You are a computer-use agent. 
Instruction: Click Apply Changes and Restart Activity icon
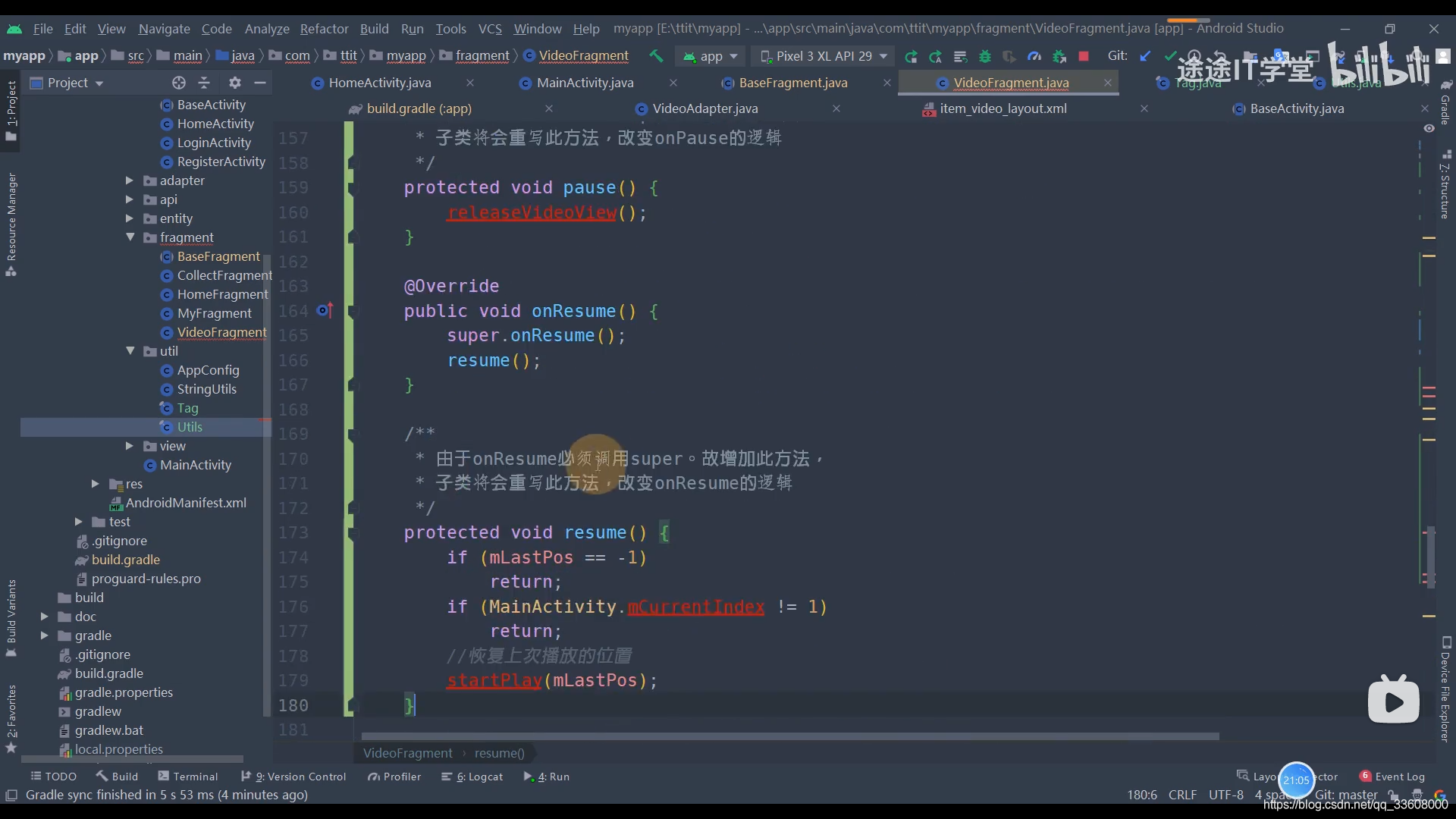click(x=935, y=56)
